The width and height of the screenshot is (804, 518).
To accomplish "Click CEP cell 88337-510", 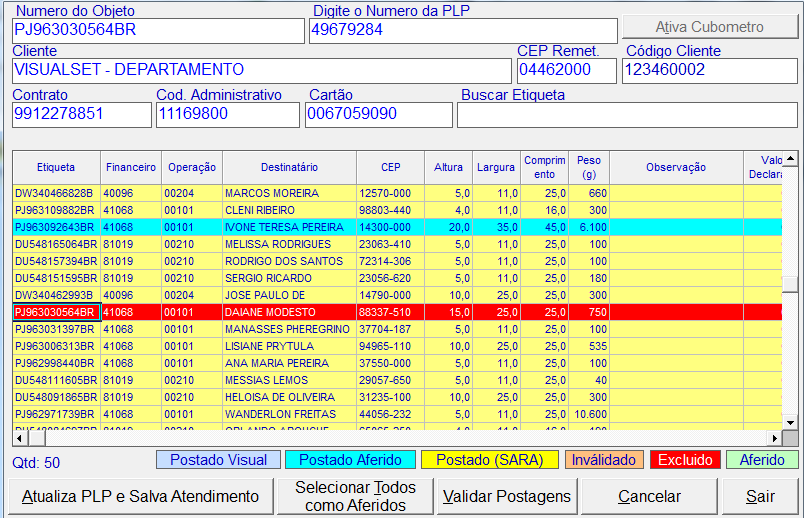I will [x=390, y=312].
